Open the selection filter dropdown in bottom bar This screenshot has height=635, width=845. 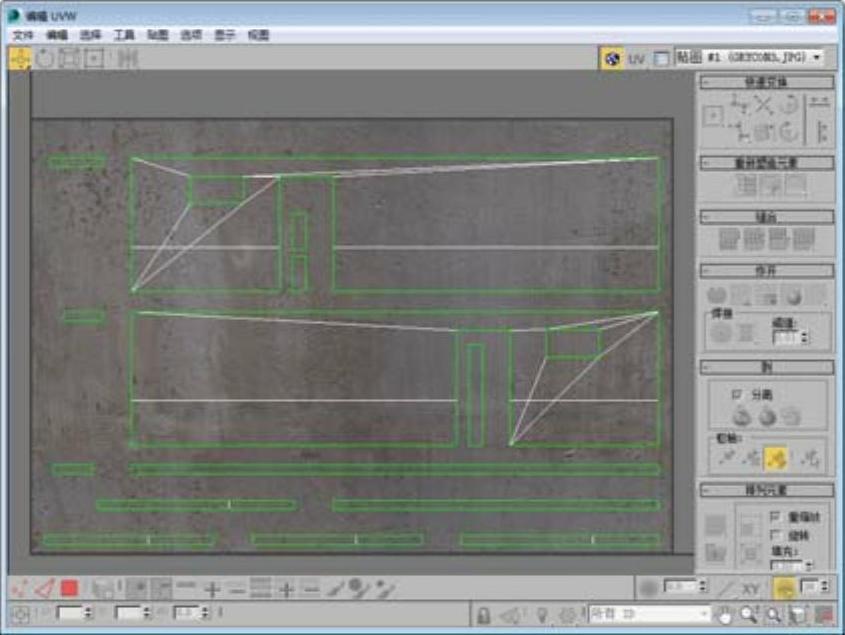coord(649,614)
